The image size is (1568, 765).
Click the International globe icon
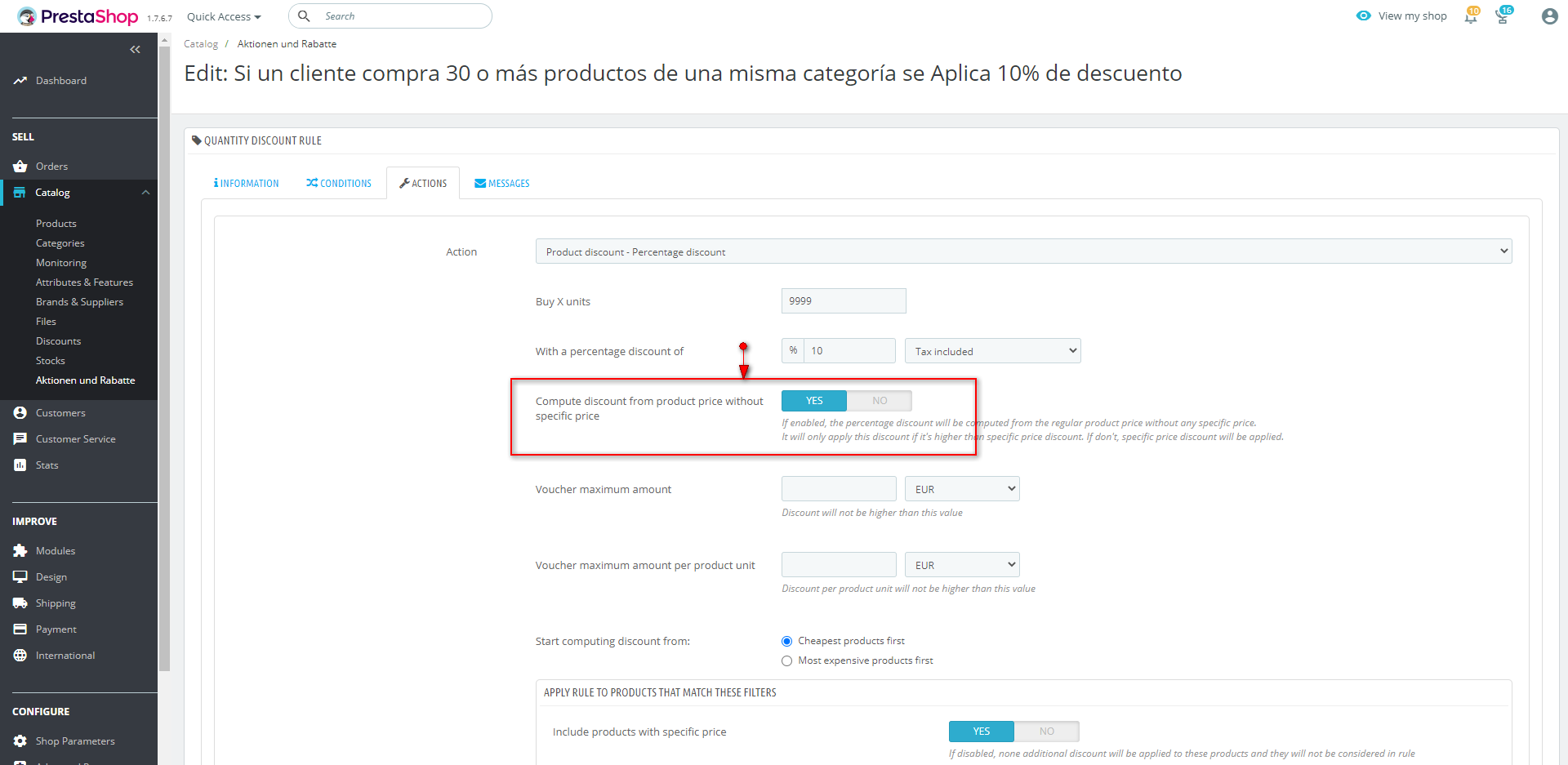(x=20, y=656)
